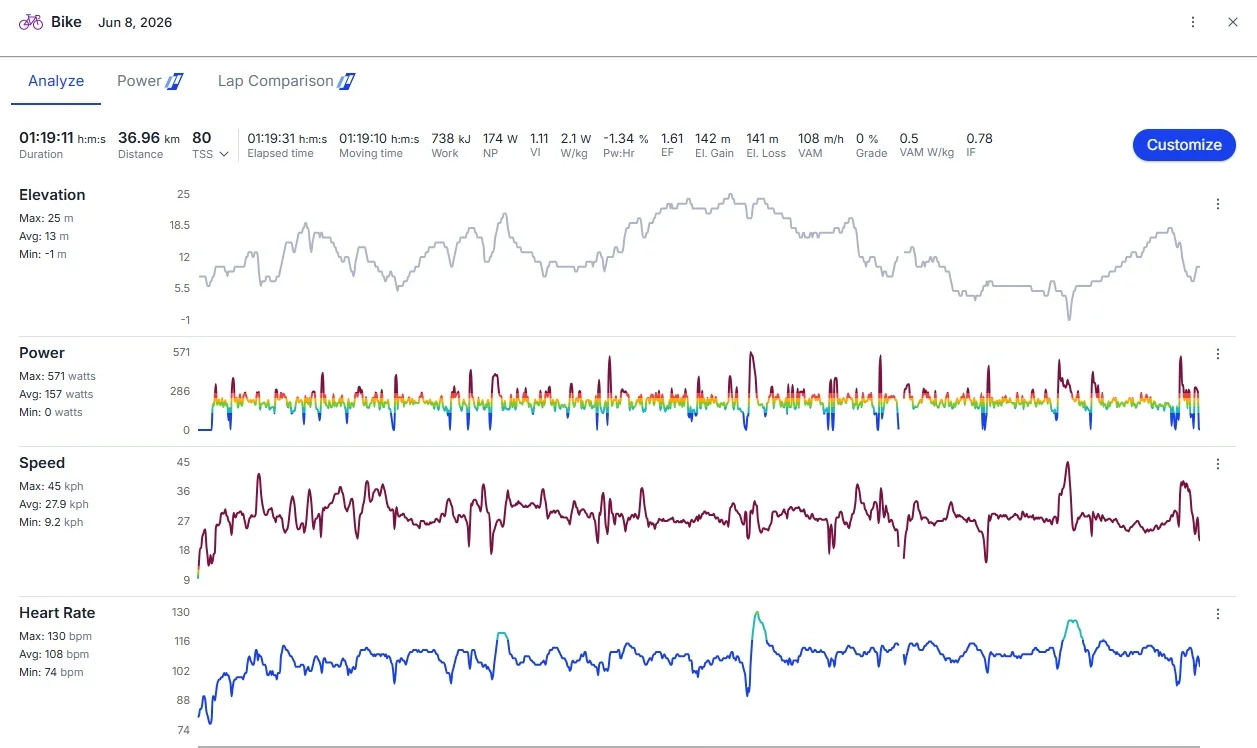Click the premium badge beside Lap Comparison
The width and height of the screenshot is (1257, 748).
(347, 81)
